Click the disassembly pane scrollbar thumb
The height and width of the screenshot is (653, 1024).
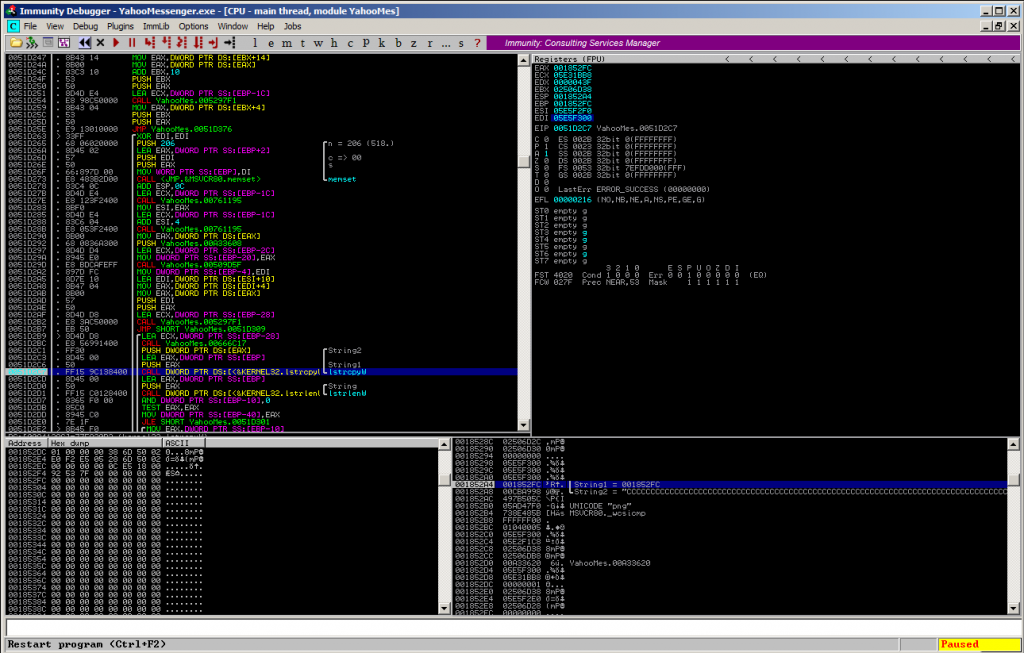point(523,161)
